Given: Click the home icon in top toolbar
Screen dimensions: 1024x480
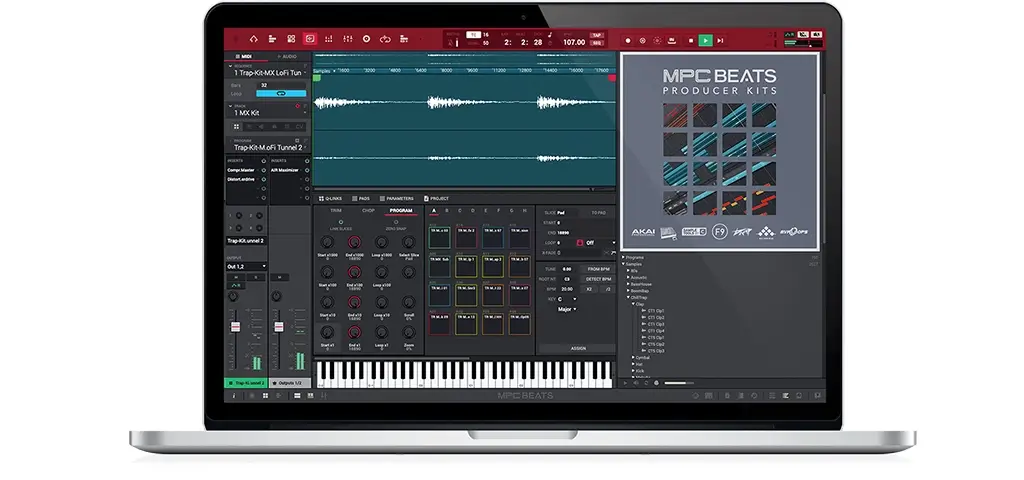Looking at the screenshot, I should point(253,39).
